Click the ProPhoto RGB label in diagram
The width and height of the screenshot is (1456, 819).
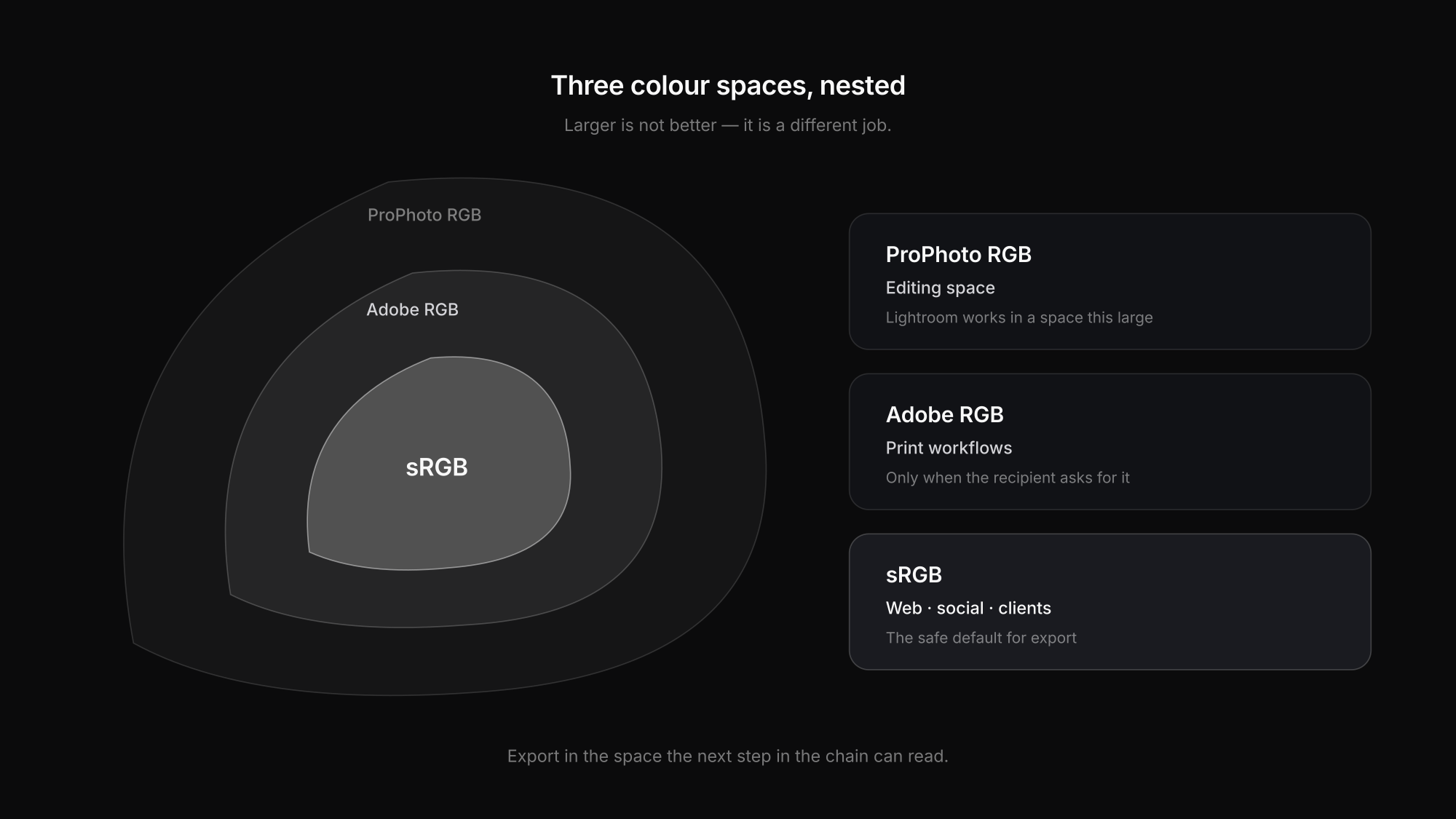(424, 215)
